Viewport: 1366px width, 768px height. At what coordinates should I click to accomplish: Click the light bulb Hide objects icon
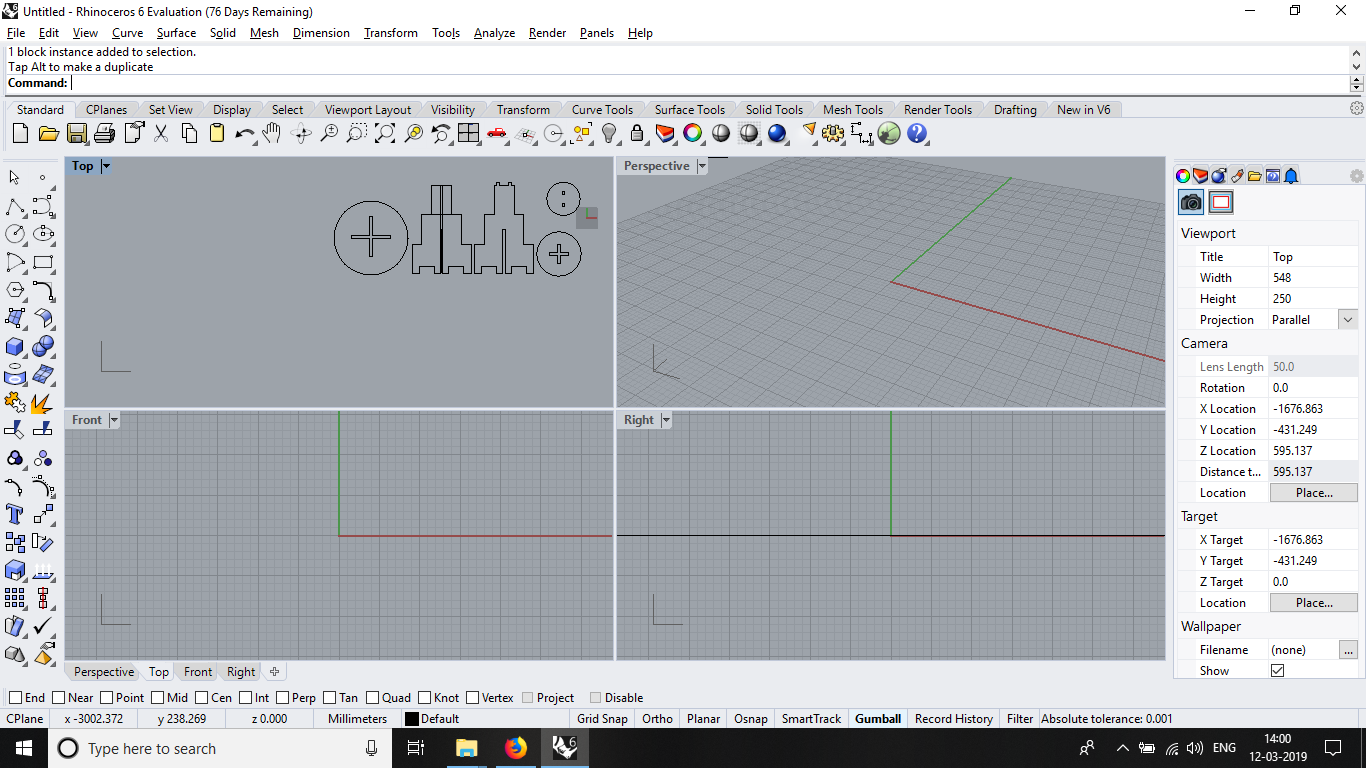tap(609, 133)
